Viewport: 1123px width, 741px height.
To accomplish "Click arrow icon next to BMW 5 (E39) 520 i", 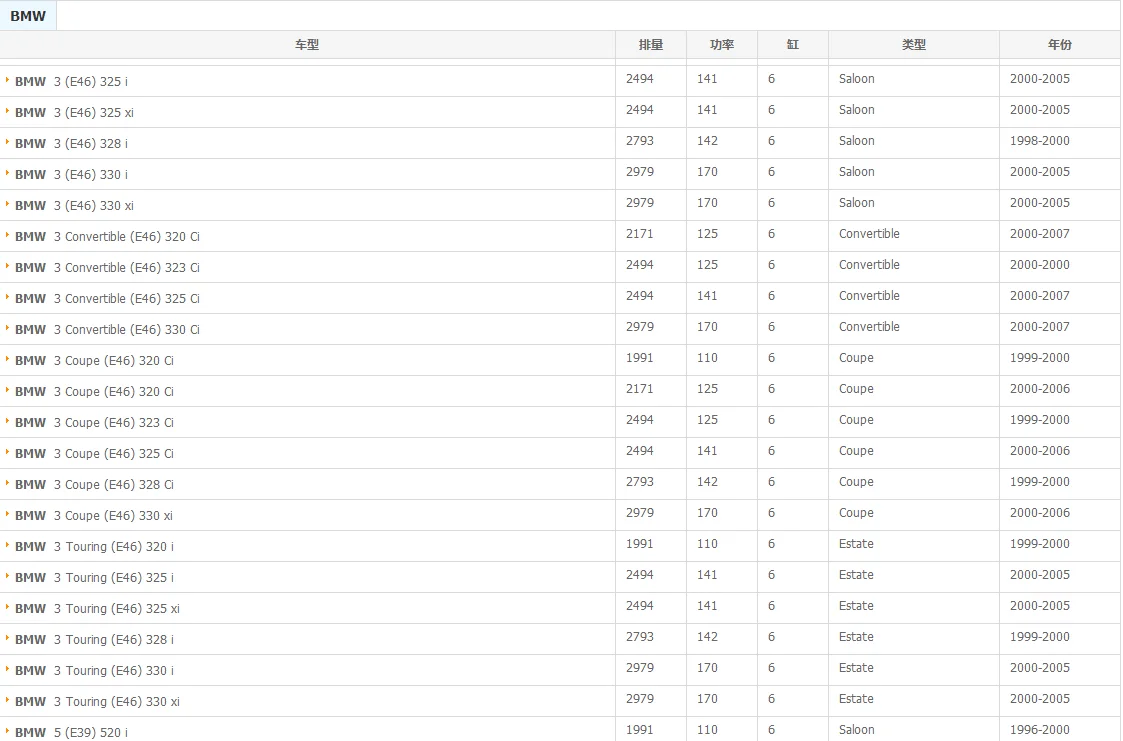I will point(7,731).
